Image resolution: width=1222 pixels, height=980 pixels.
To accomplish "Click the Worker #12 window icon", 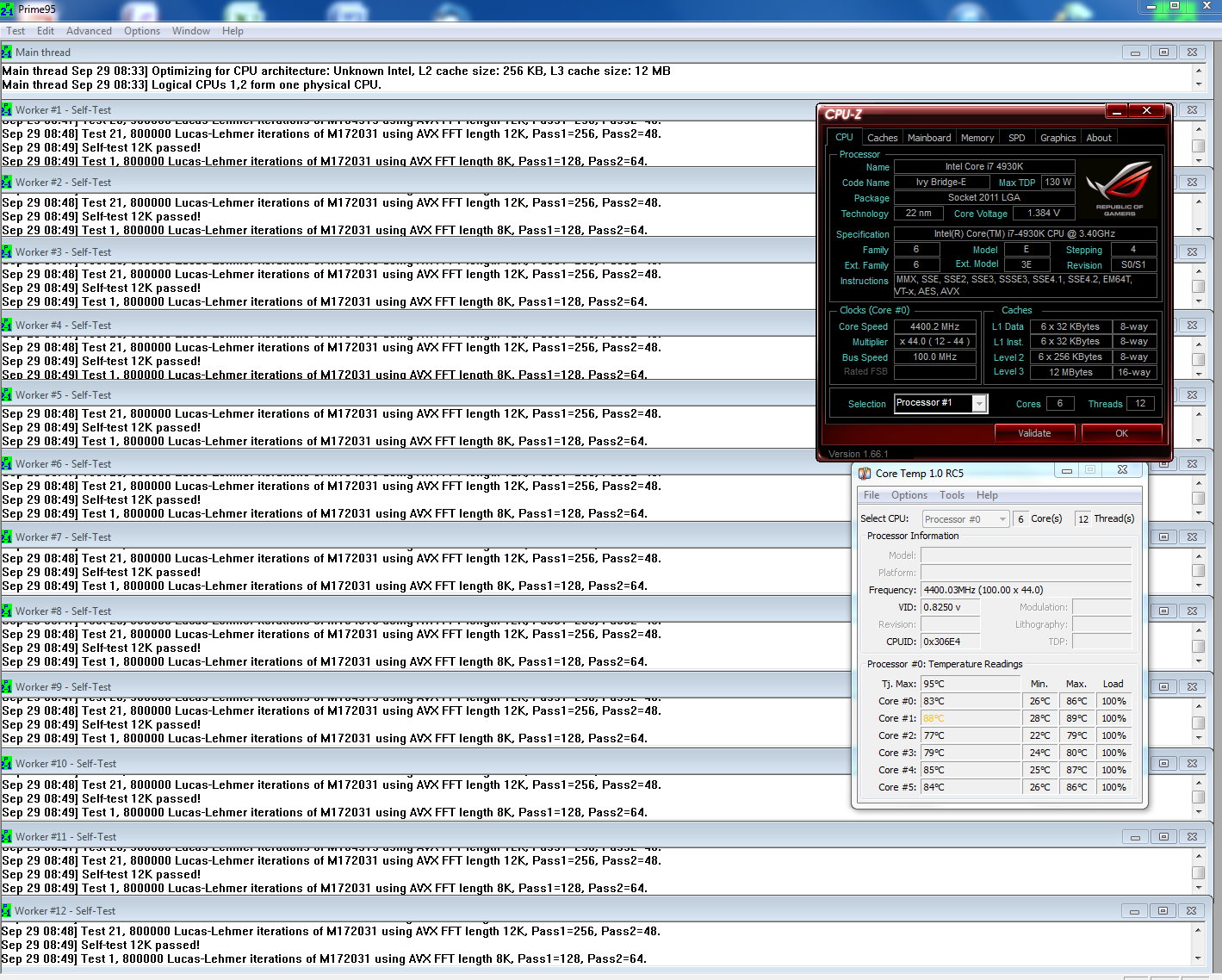I will tap(7, 910).
